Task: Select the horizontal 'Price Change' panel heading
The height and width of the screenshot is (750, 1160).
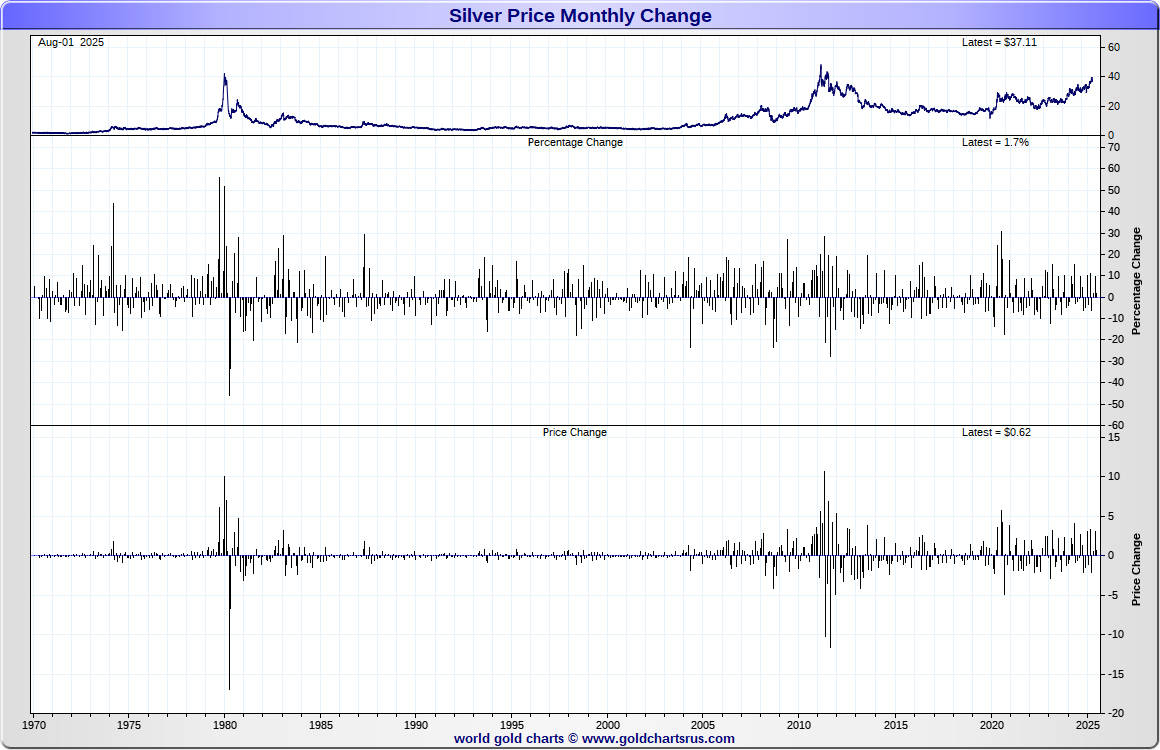Action: pyautogui.click(x=575, y=433)
